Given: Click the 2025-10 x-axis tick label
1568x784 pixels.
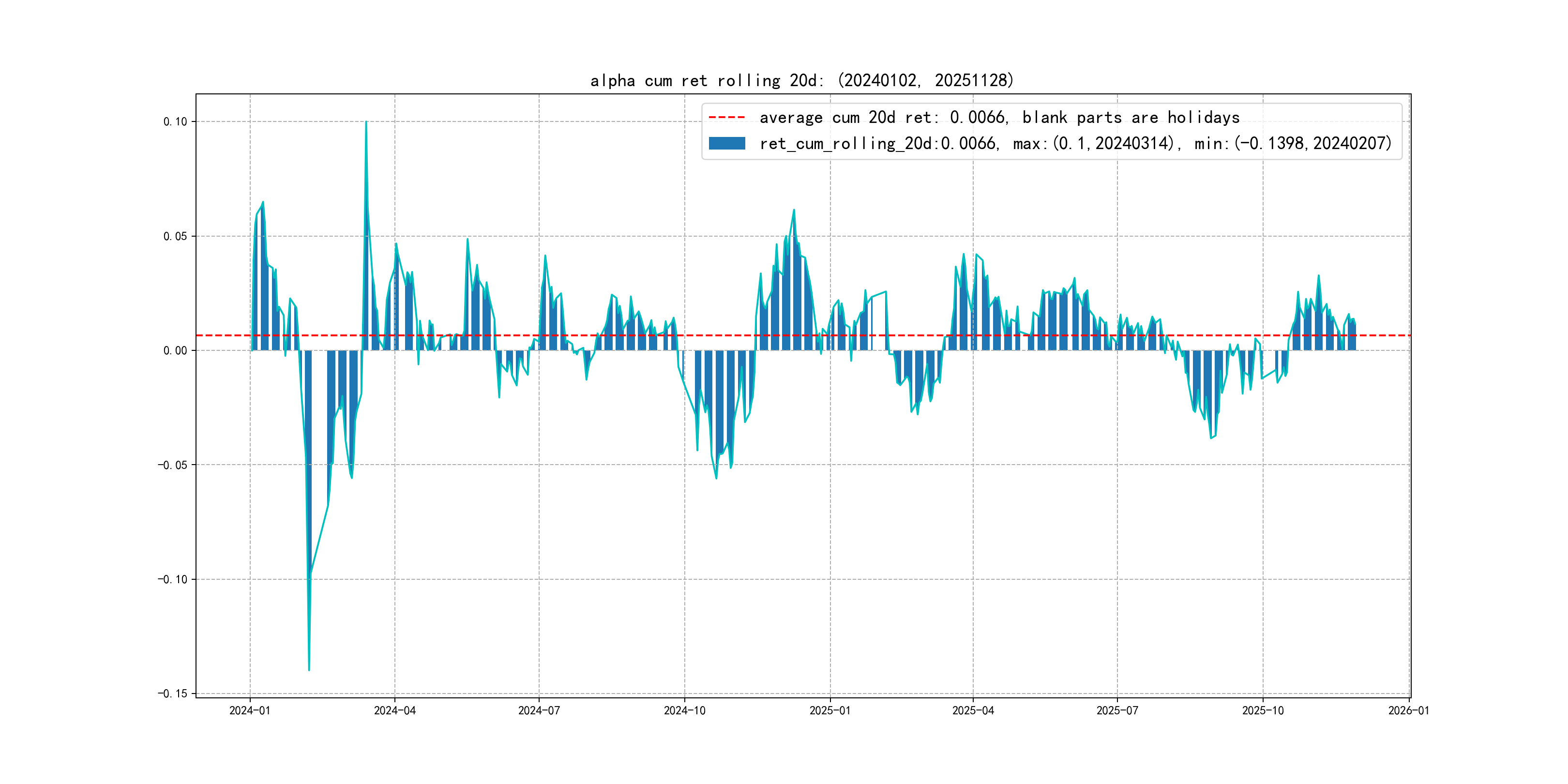Looking at the screenshot, I should click(1263, 710).
